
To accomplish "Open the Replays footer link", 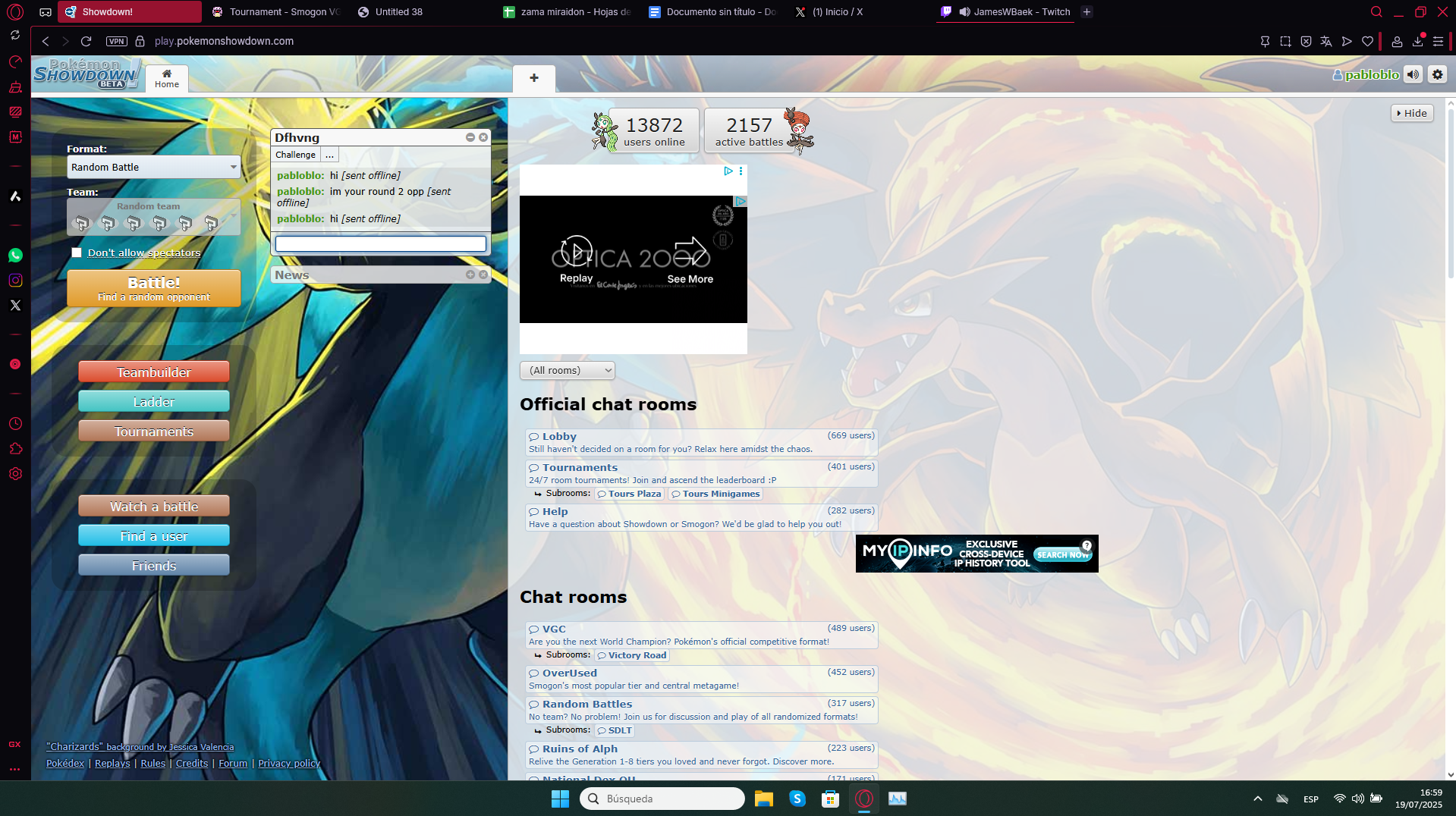I will coord(112,763).
